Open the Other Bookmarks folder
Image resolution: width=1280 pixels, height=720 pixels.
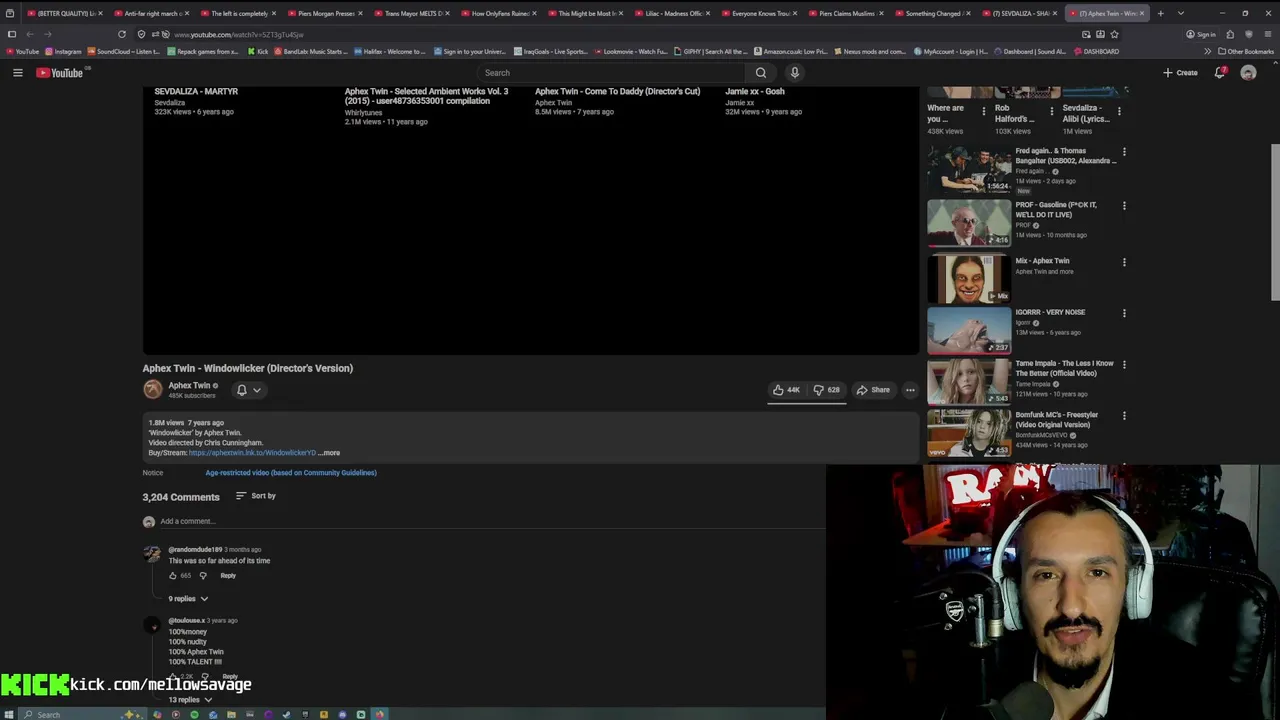point(1245,51)
